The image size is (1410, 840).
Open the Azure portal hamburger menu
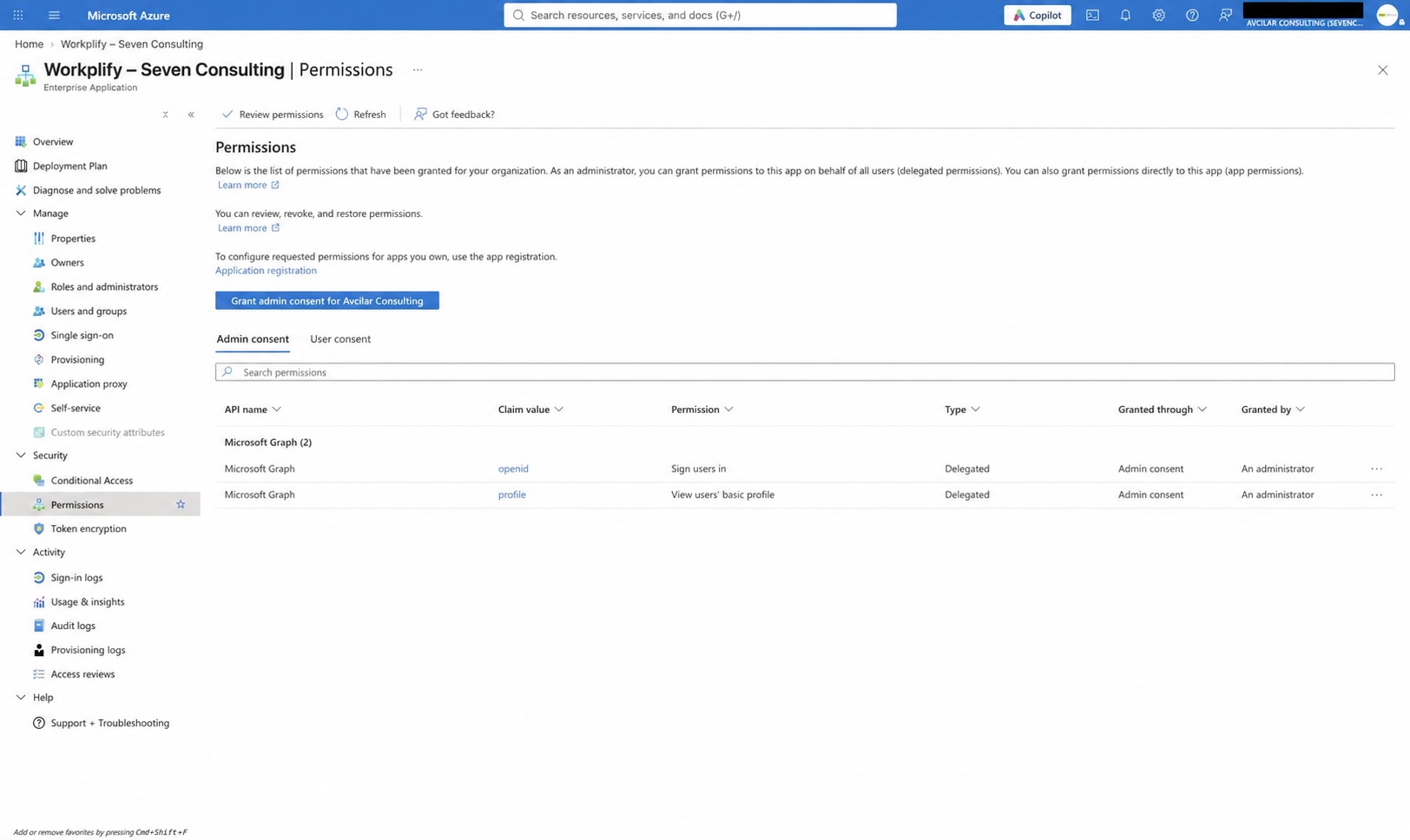coord(54,15)
